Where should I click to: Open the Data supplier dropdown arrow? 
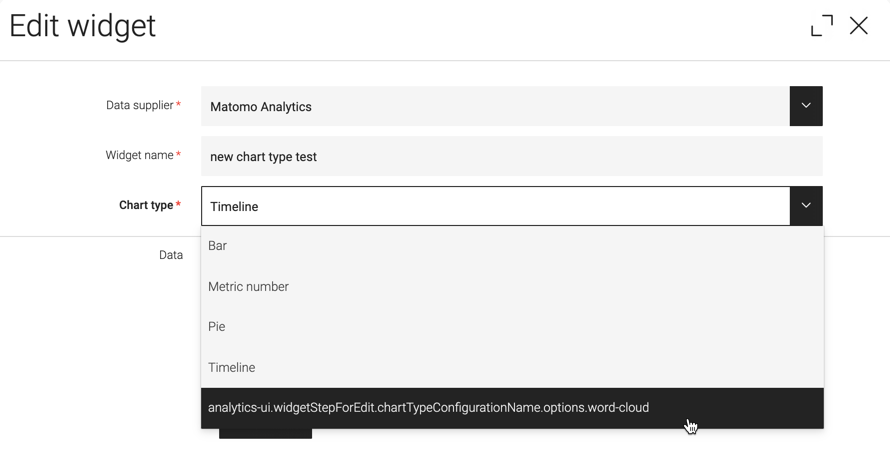pyautogui.click(x=806, y=106)
